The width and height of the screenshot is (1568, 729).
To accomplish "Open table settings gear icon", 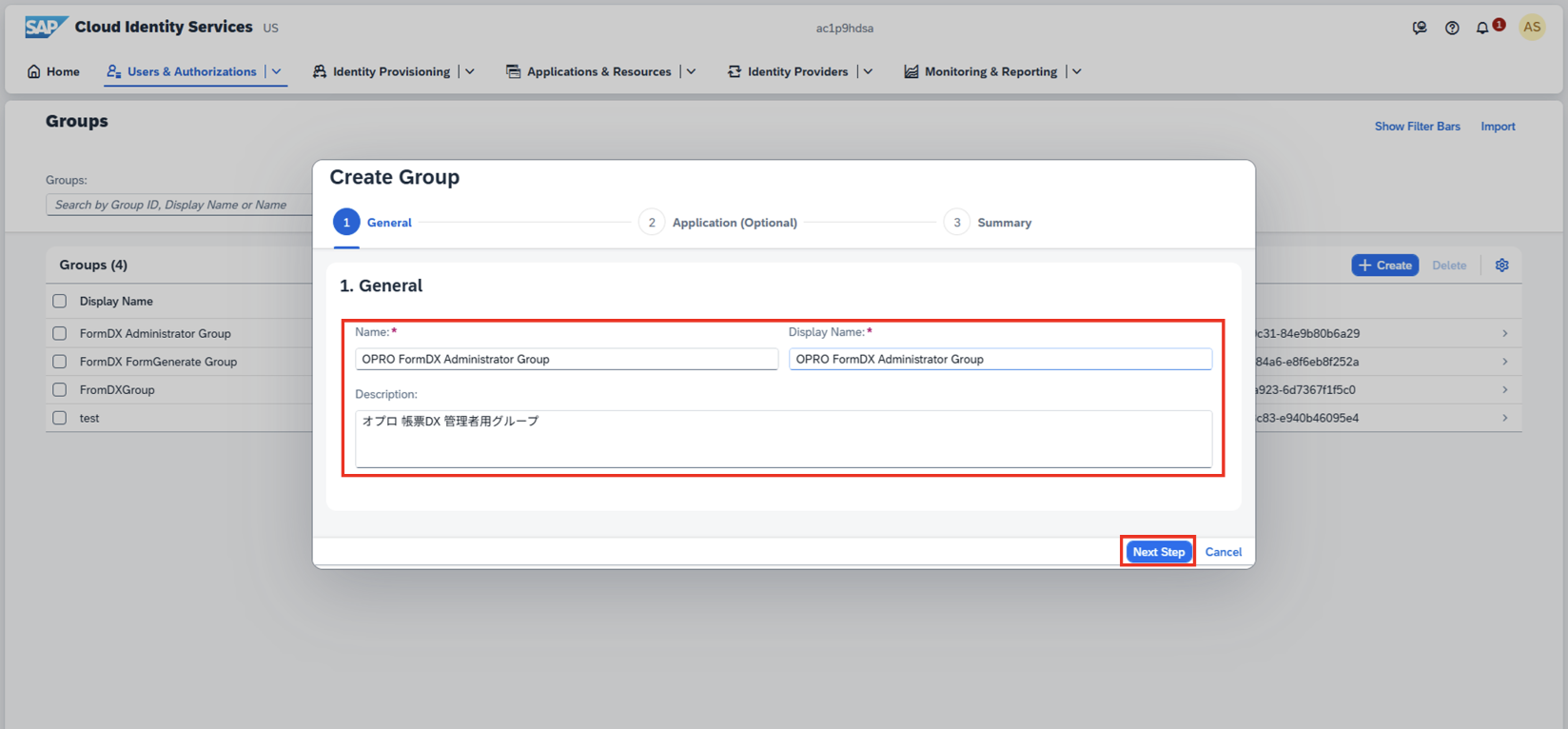I will pyautogui.click(x=1502, y=266).
